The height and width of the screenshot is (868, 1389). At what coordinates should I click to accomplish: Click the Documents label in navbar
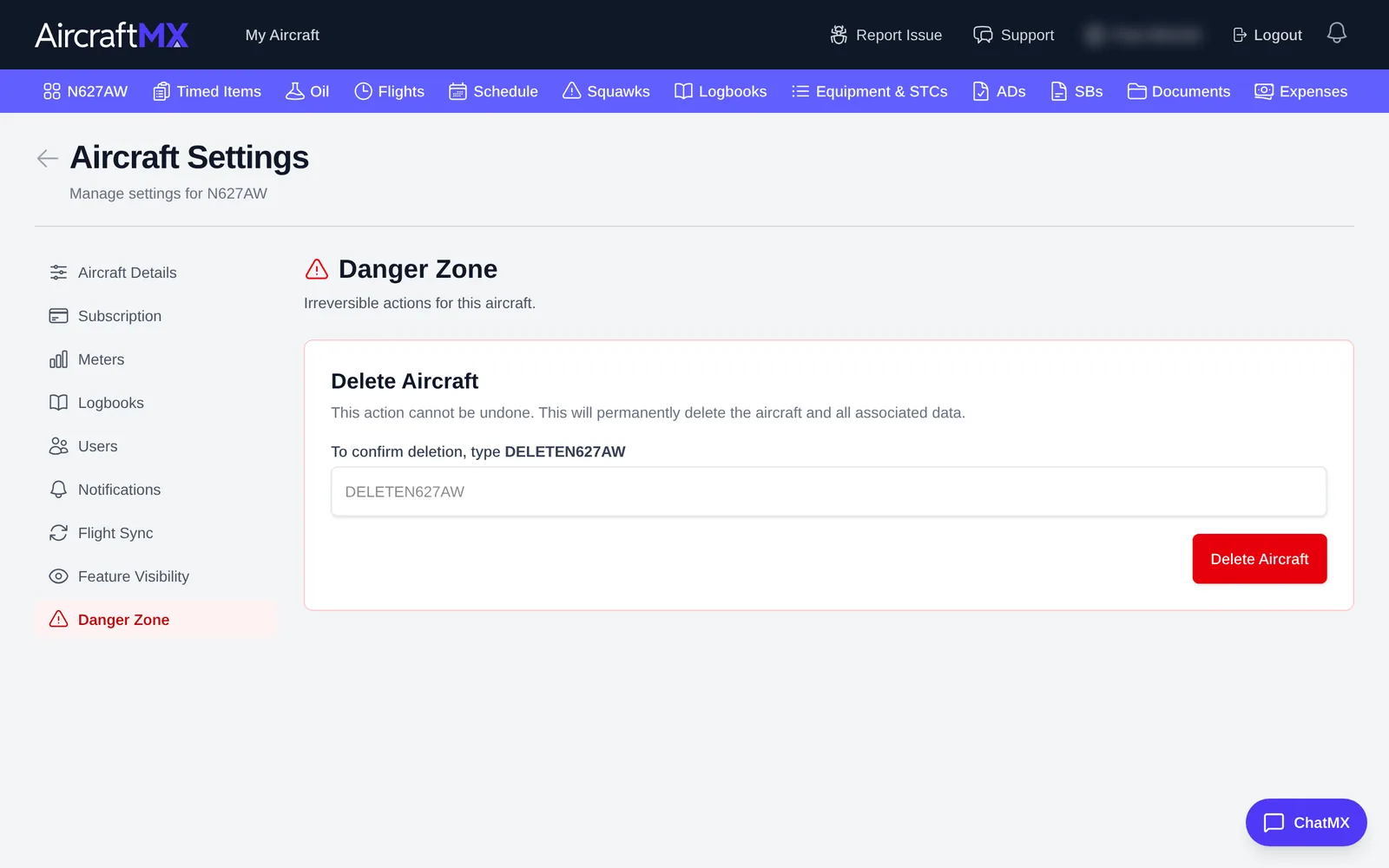[1191, 91]
